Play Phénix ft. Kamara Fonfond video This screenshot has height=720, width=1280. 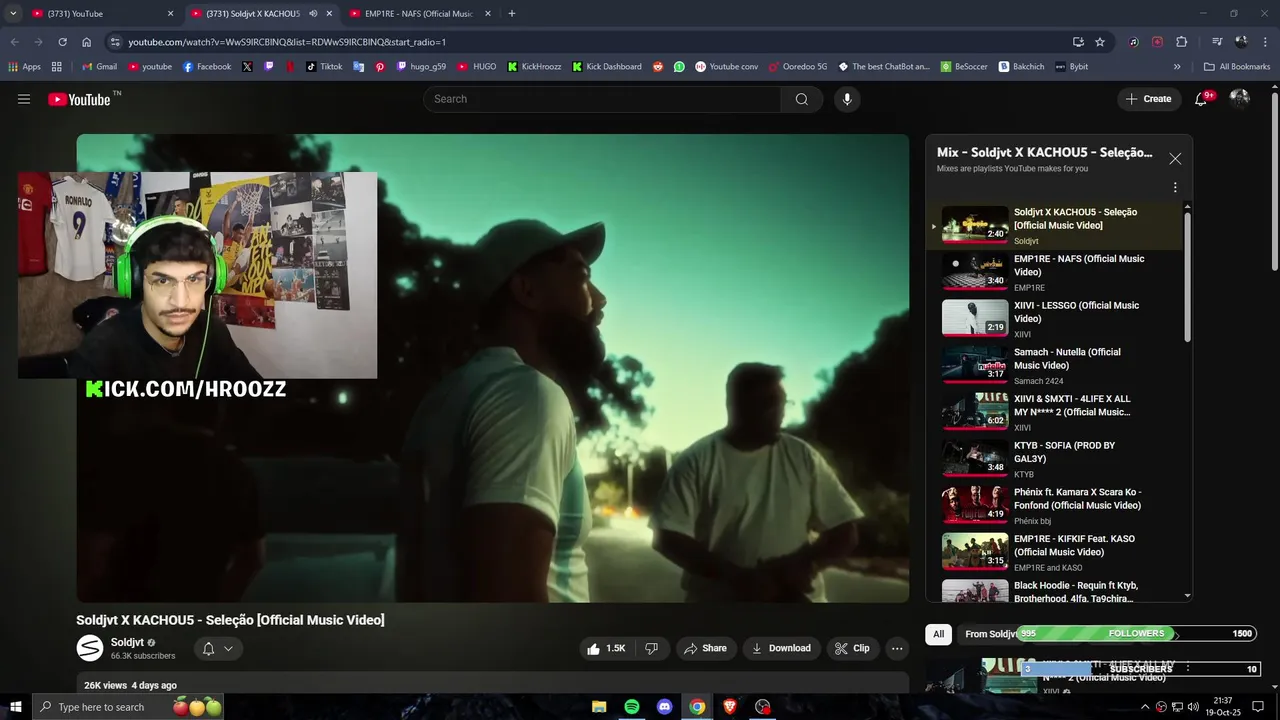pyautogui.click(x=1054, y=505)
